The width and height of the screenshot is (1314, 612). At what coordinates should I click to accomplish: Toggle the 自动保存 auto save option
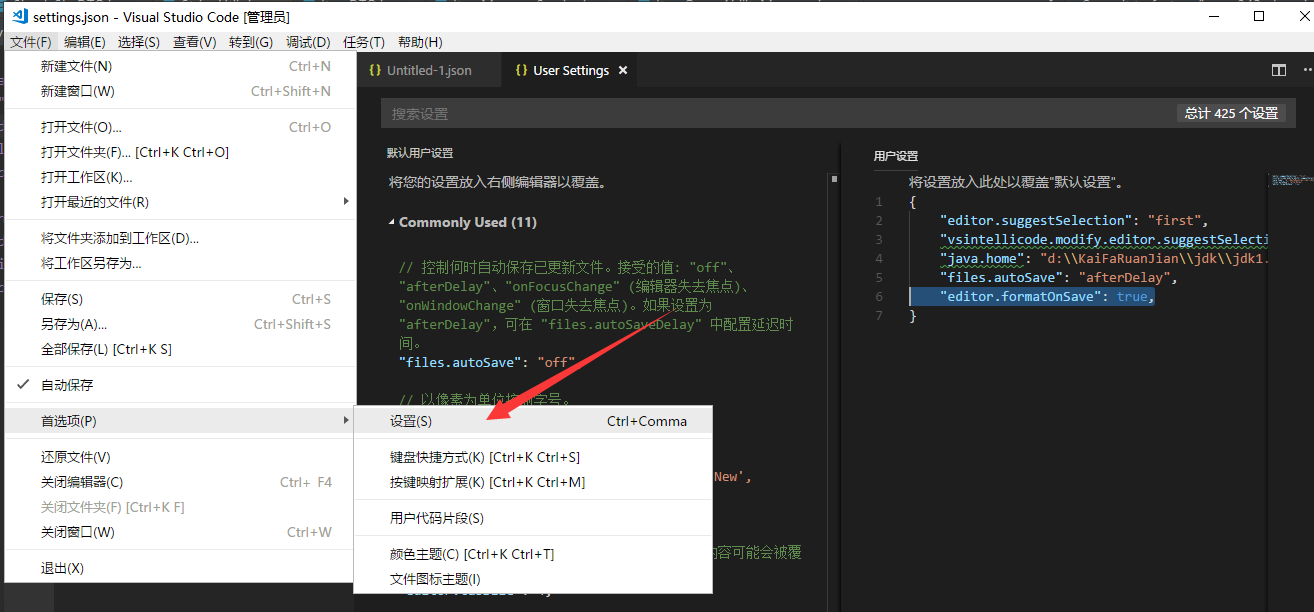click(x=180, y=385)
